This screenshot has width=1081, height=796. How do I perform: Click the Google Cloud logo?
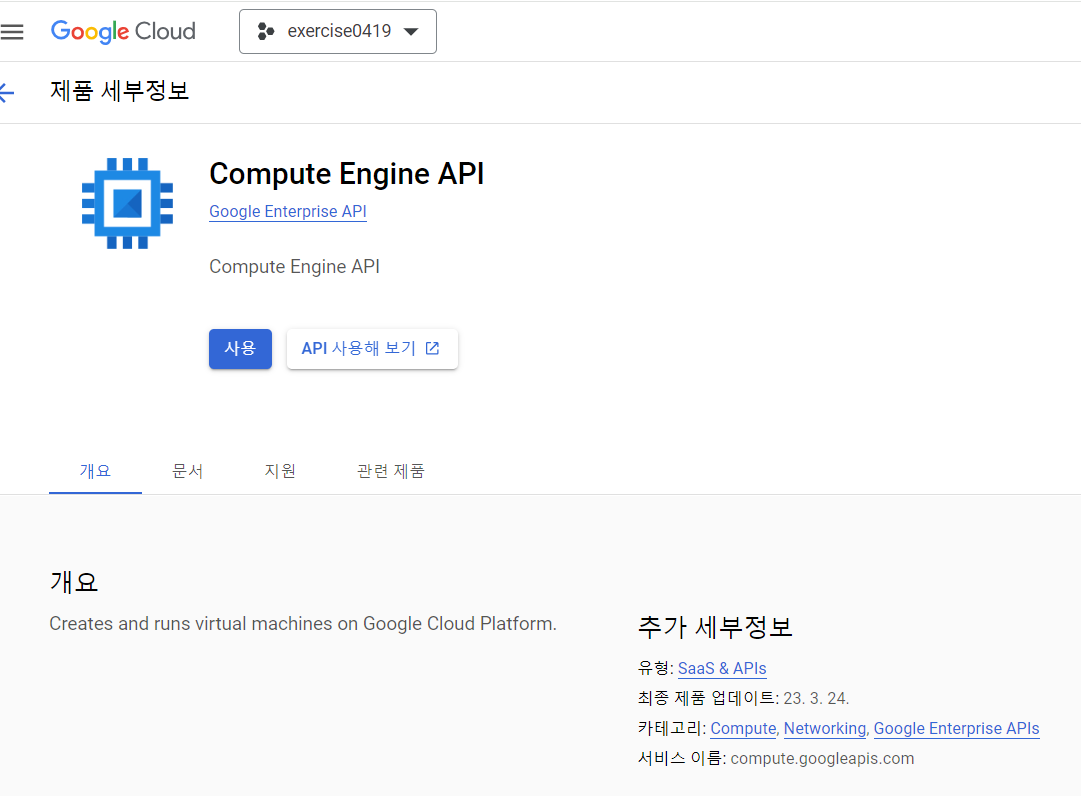[x=123, y=32]
